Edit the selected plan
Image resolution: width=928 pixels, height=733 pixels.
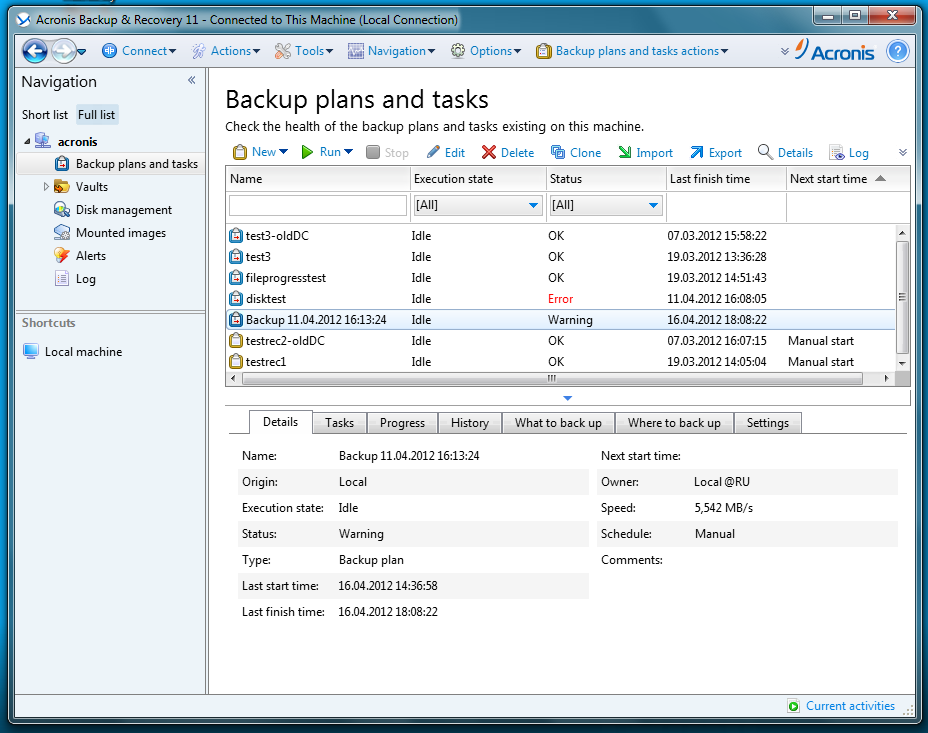click(x=446, y=153)
